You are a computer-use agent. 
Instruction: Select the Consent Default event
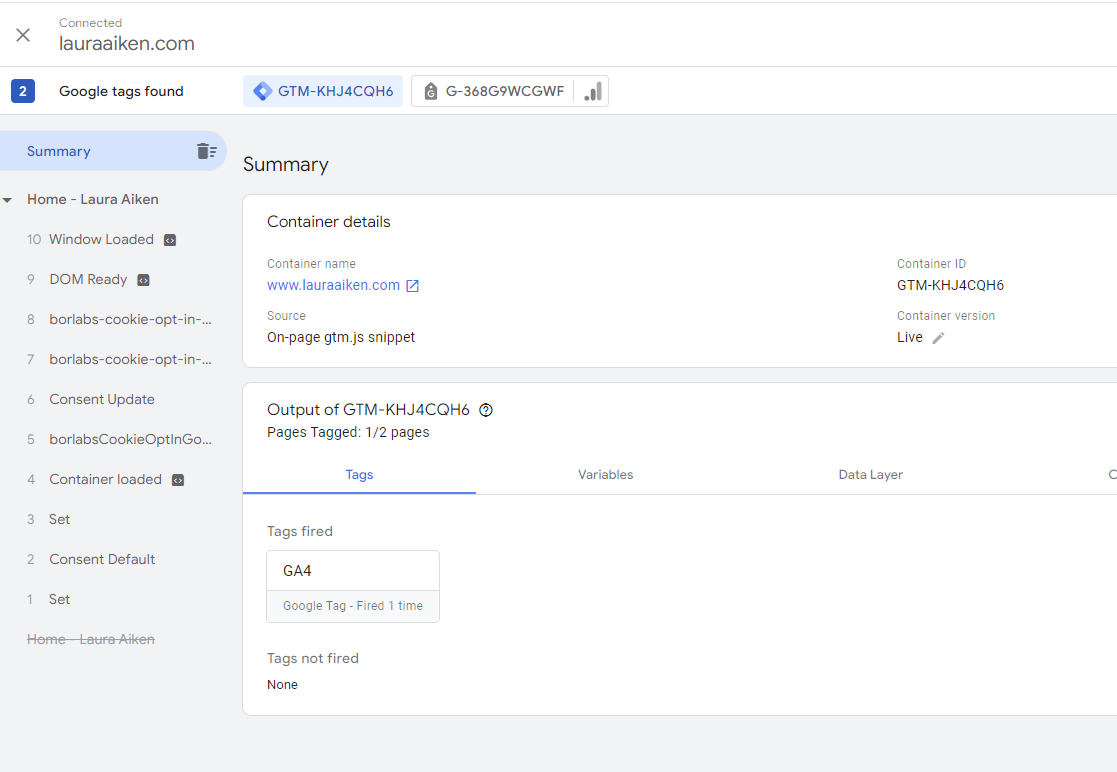[102, 559]
